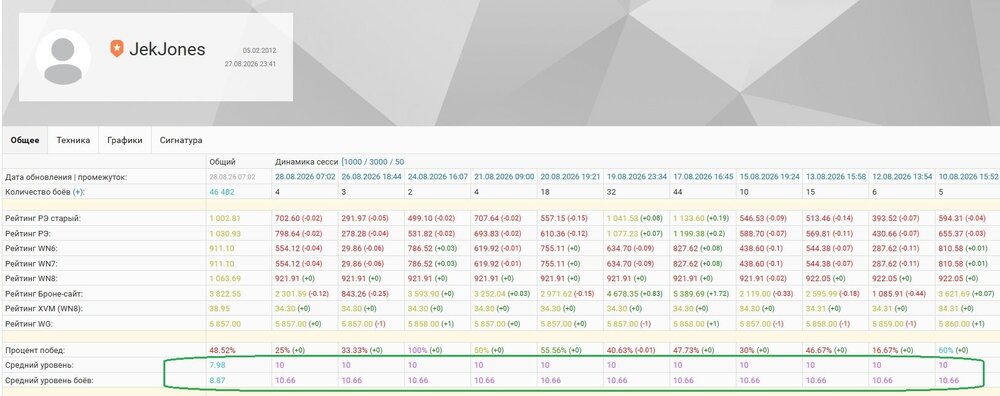Switch to the Графики tab

[124, 140]
